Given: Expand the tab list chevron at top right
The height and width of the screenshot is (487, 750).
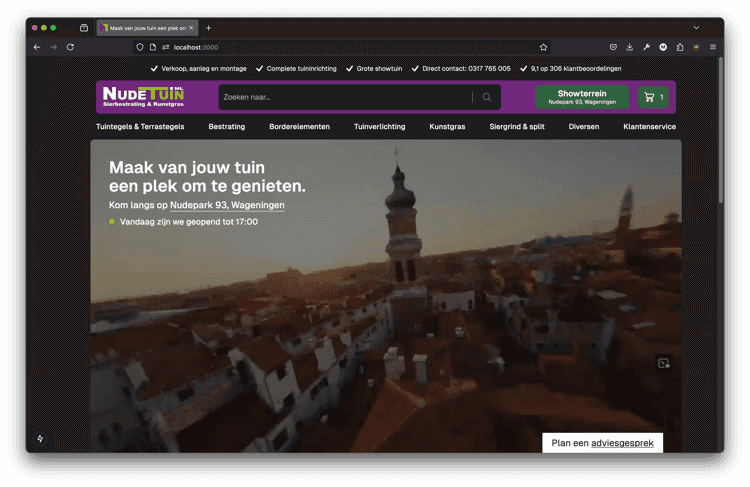Looking at the screenshot, I should pos(697,27).
